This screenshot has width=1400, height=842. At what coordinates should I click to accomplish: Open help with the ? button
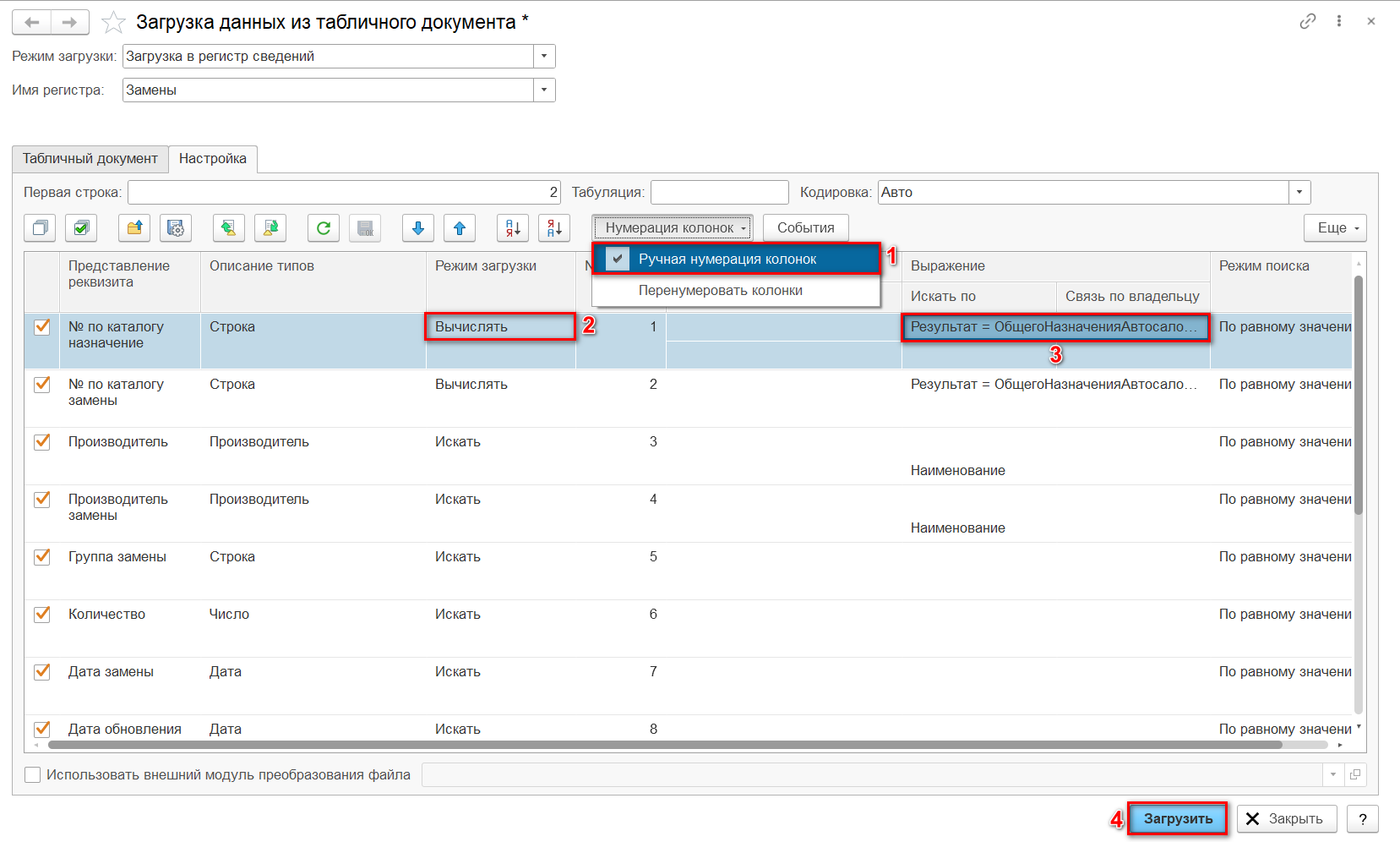pos(1363,818)
